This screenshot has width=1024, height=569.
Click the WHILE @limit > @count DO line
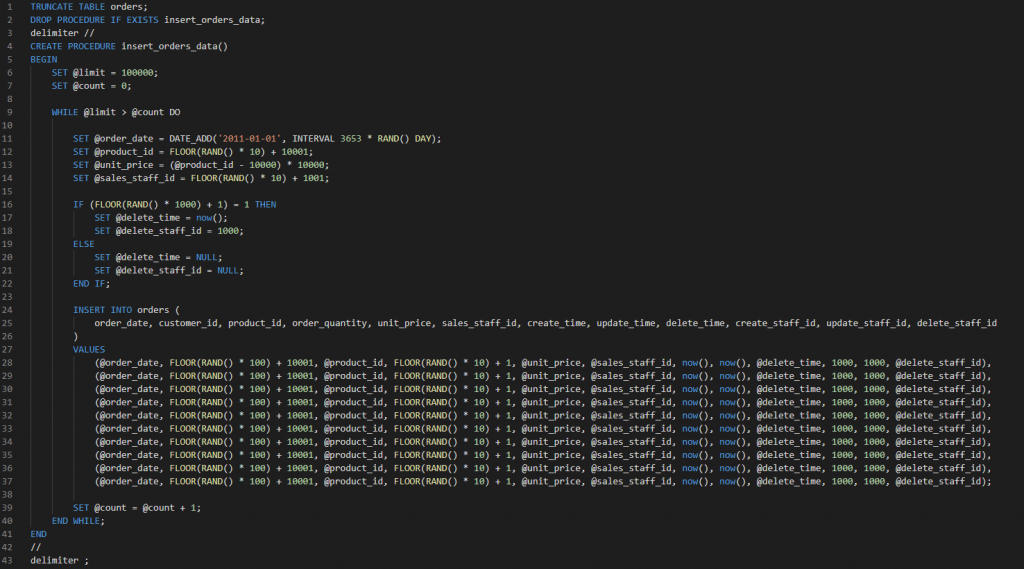(116, 111)
